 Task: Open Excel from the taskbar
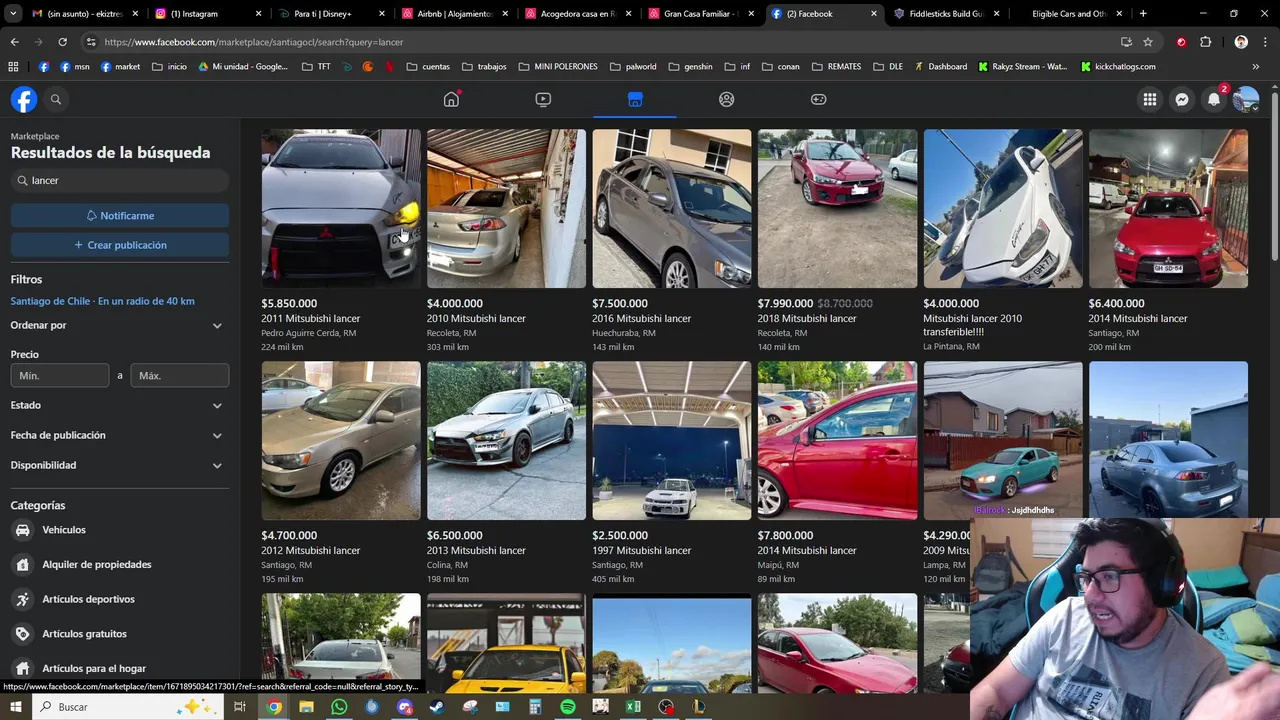(x=633, y=707)
